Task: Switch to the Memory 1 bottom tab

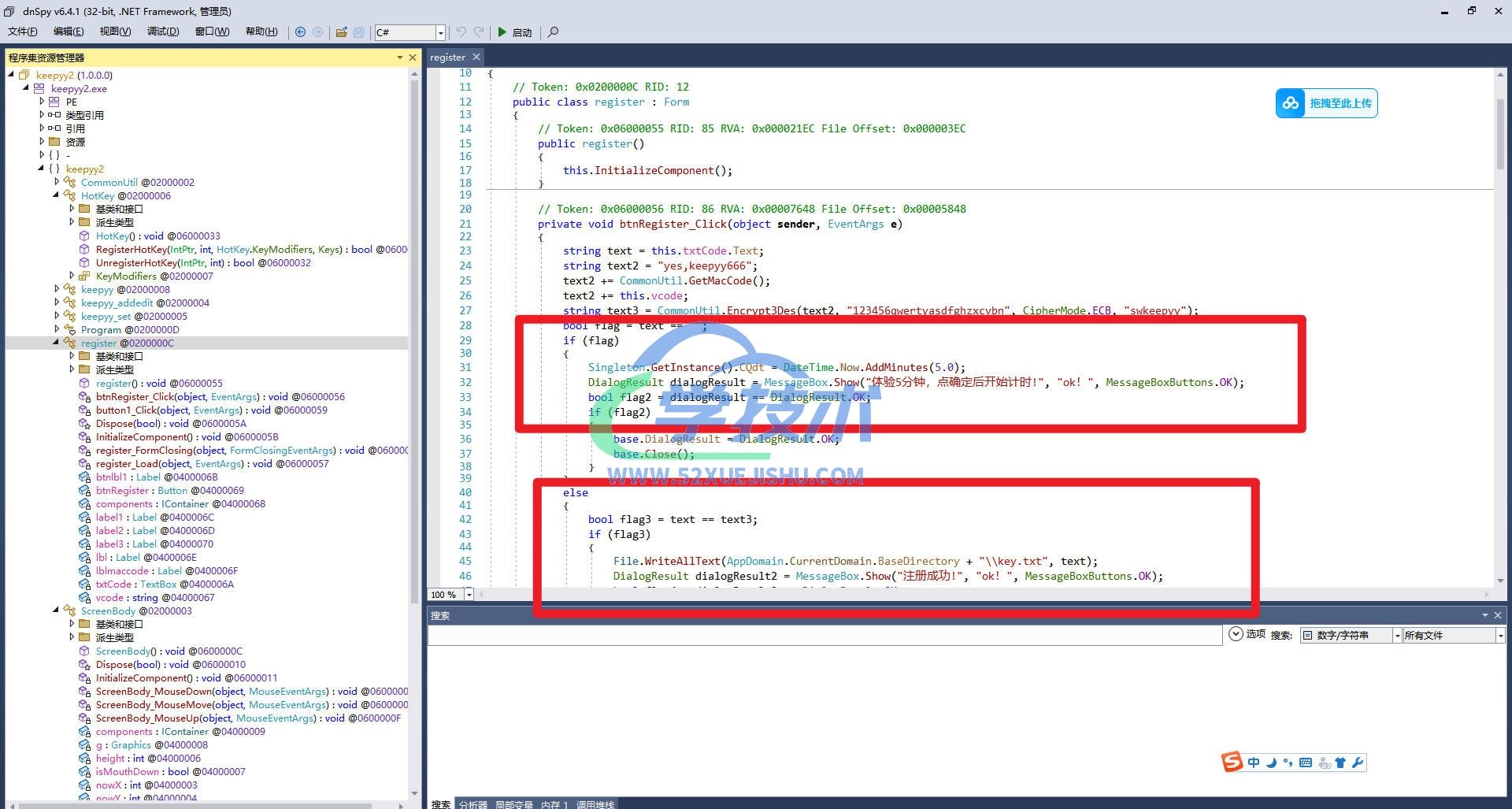Action: pyautogui.click(x=554, y=803)
